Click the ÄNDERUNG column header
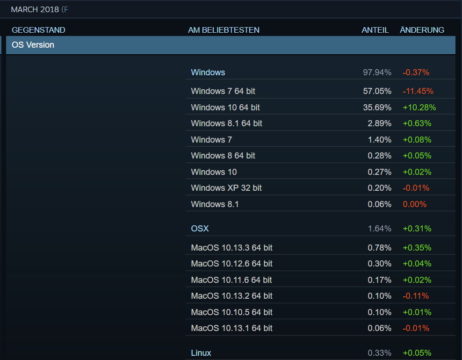The image size is (462, 360). click(x=422, y=30)
